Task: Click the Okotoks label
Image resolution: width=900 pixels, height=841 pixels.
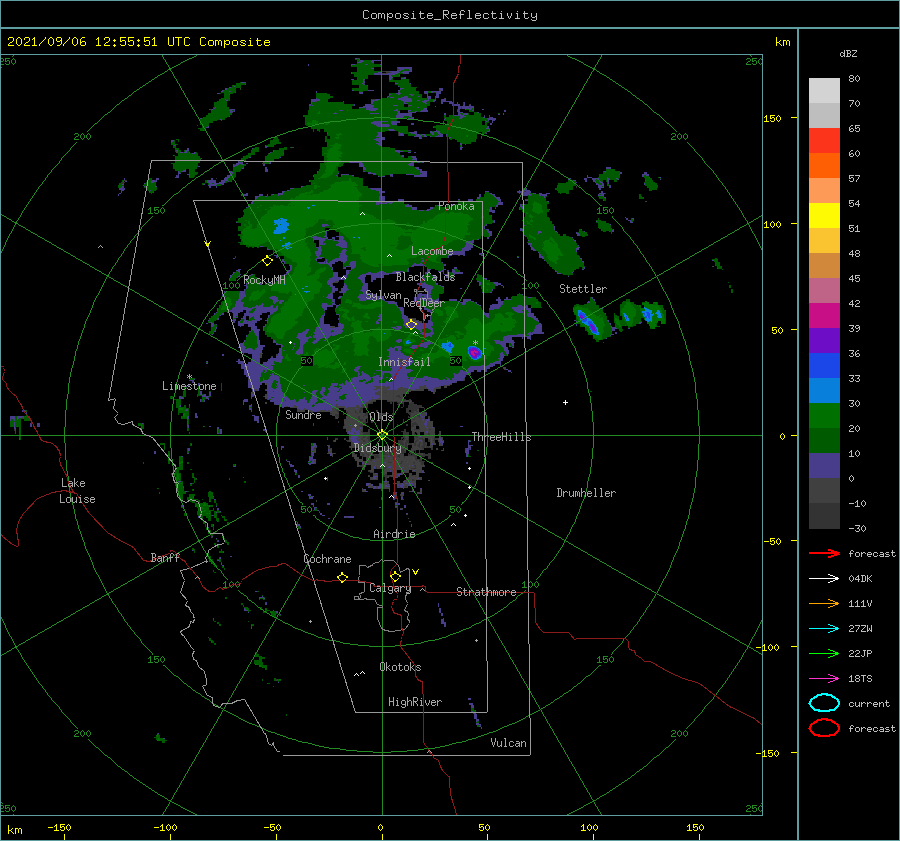Action: click(400, 667)
